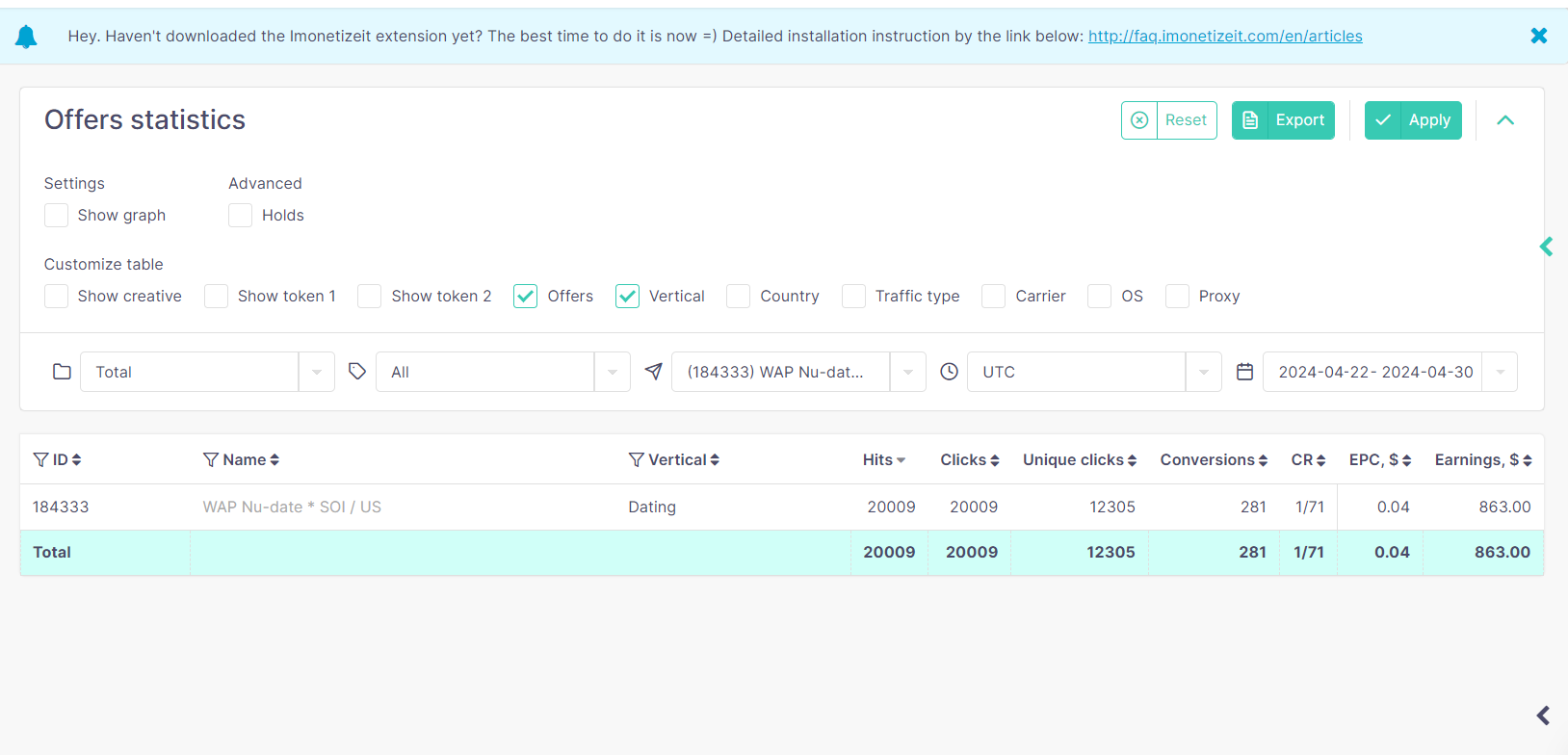This screenshot has width=1568, height=755.
Task: Dismiss the extension notification banner
Action: click(x=1538, y=36)
